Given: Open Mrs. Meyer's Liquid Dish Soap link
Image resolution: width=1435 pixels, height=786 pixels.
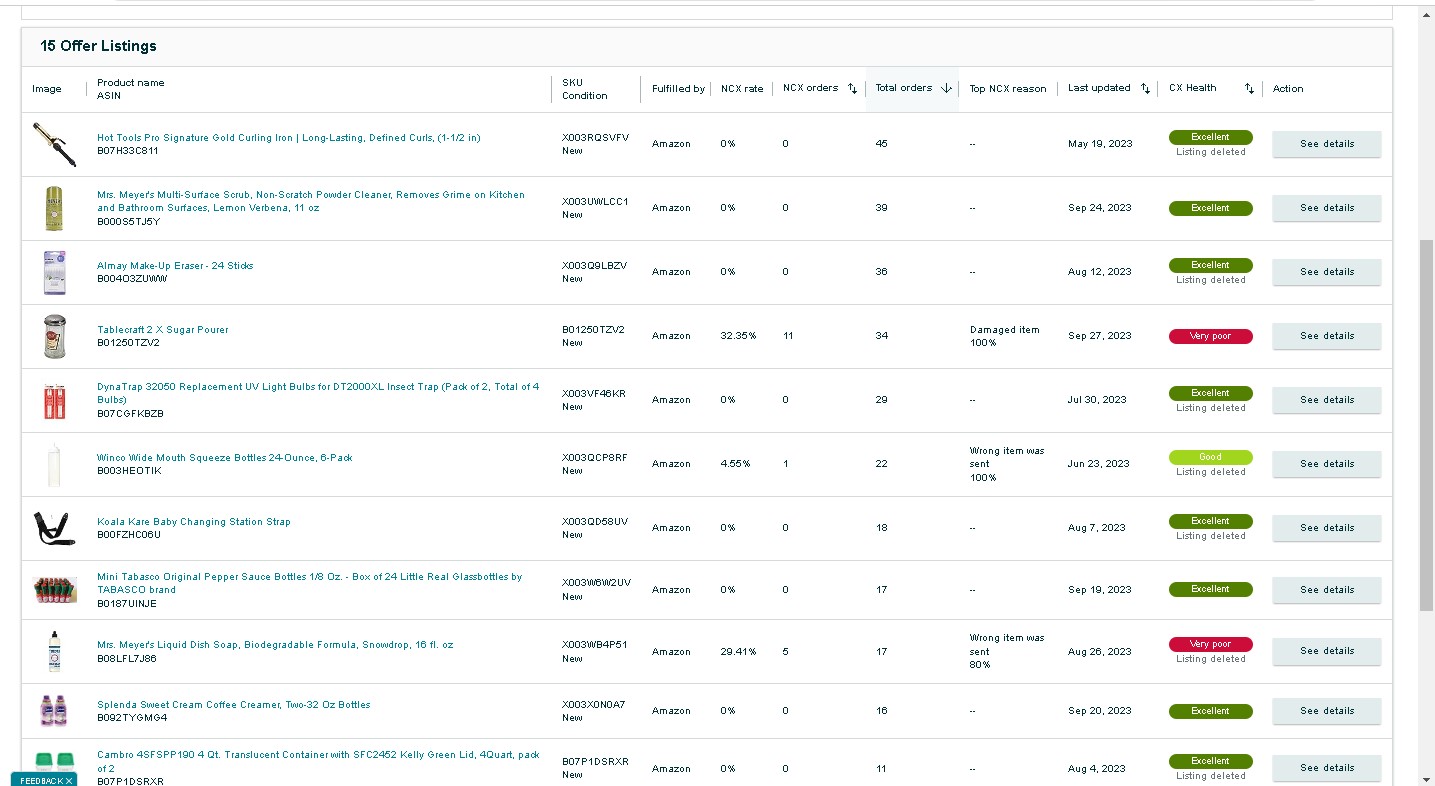Looking at the screenshot, I should [275, 645].
